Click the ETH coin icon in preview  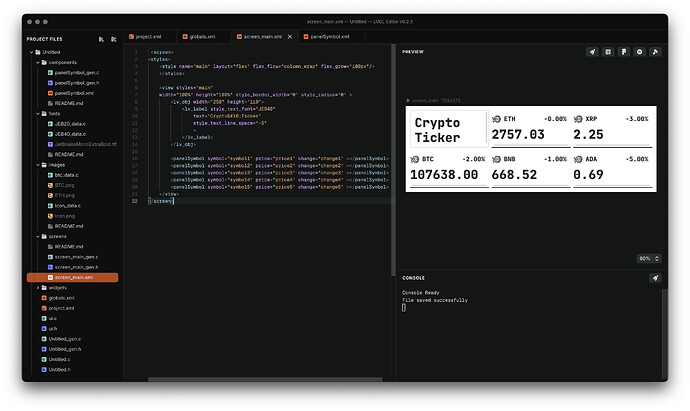[x=496, y=119]
